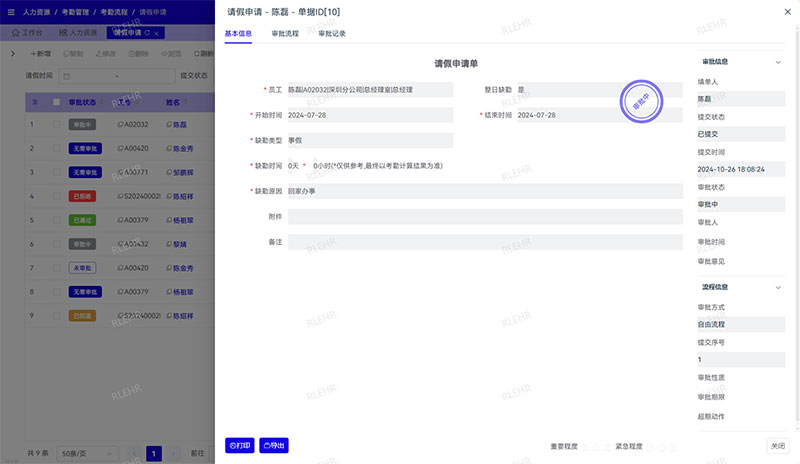Screen dimensions: 800x464
Task: Click the 关闭 button at drawer bottom
Action: coord(778,446)
